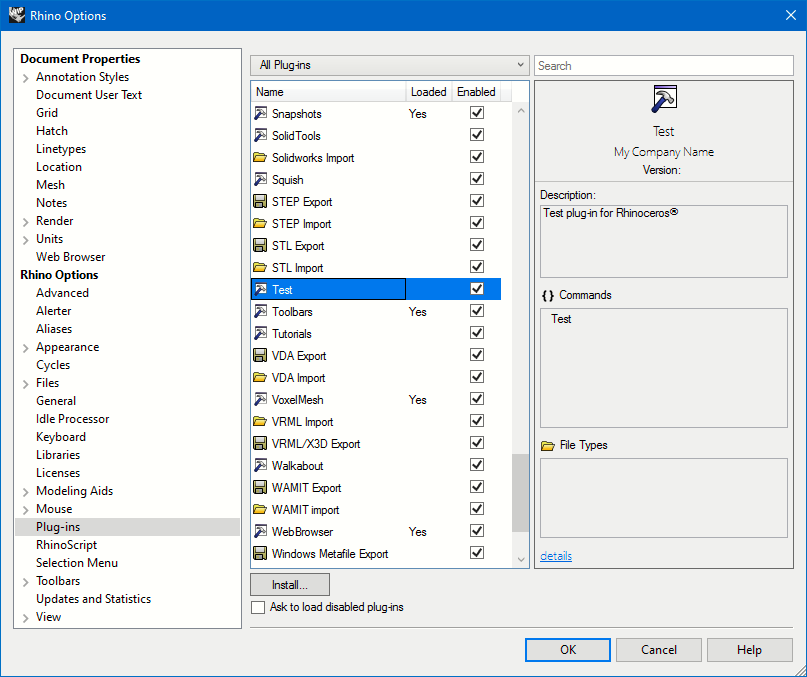Click the VDA Export floppy disk icon
Screen dimensions: 807x677
(260, 356)
